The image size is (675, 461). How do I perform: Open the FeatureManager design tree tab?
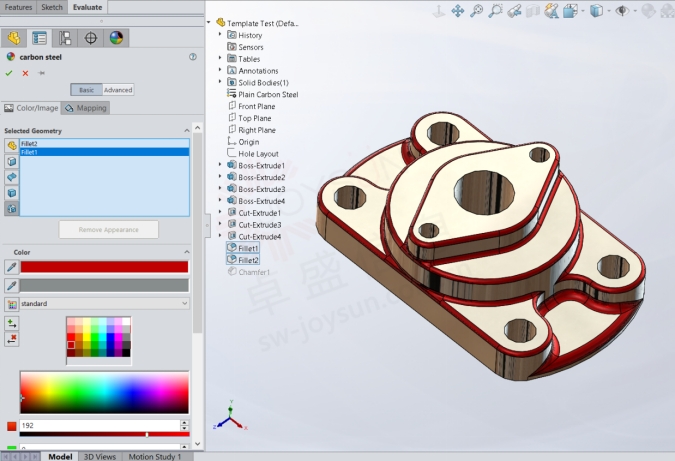[x=14, y=38]
